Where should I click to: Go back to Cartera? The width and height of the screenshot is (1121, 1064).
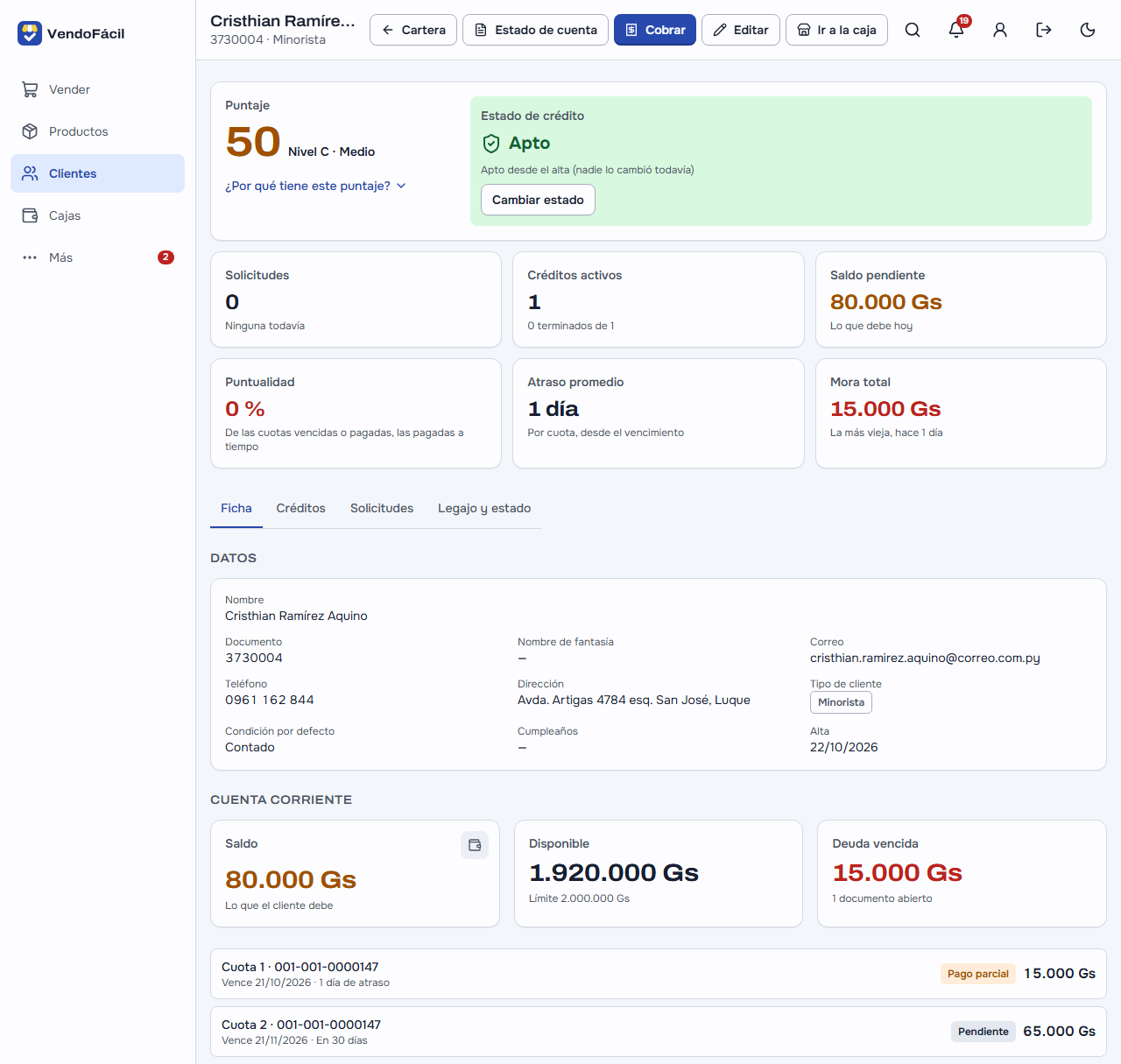(413, 30)
